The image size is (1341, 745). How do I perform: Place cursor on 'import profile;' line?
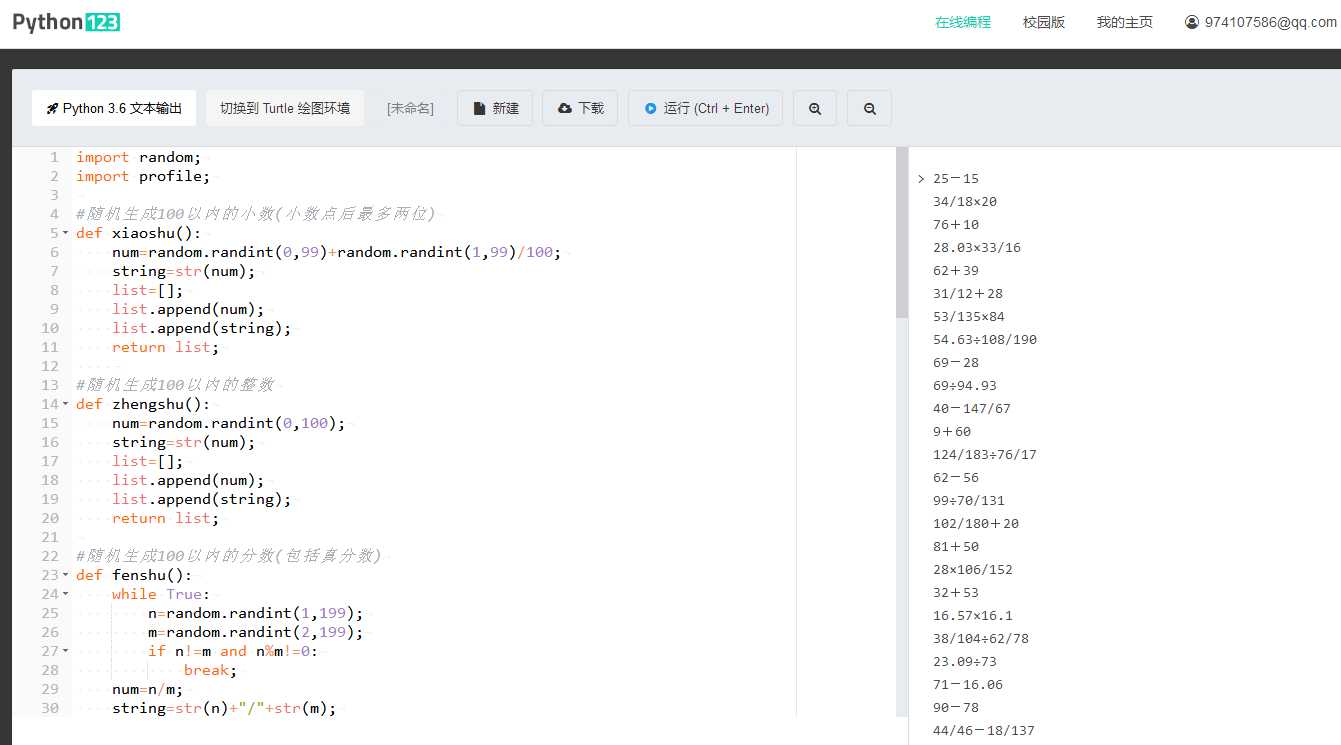click(x=143, y=176)
